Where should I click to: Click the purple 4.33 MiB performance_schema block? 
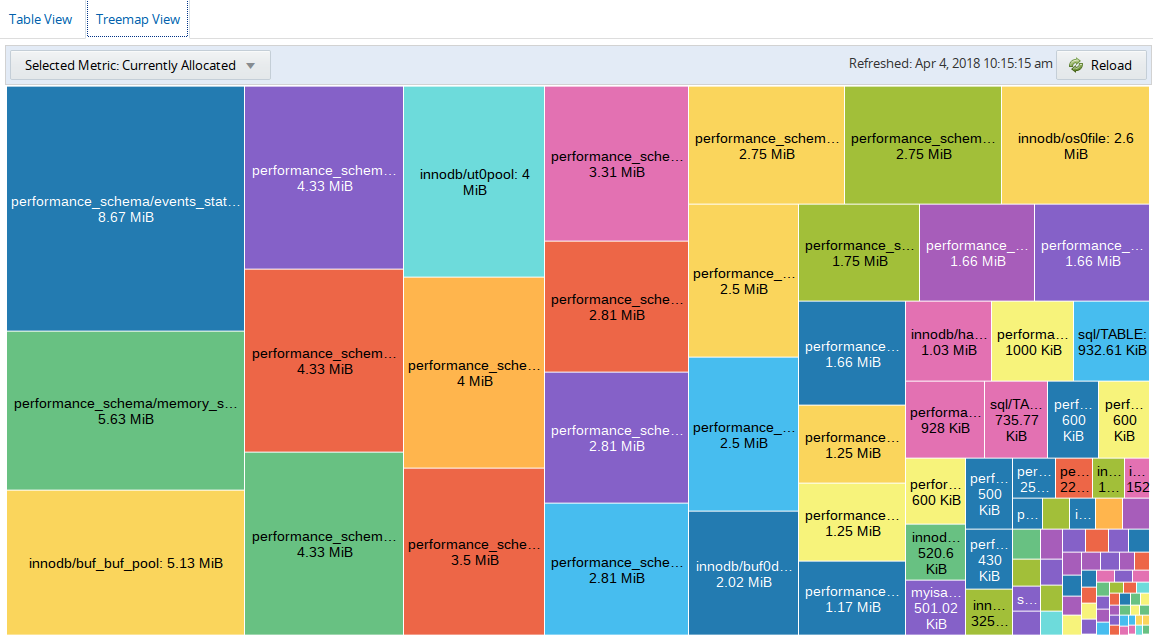pos(324,178)
